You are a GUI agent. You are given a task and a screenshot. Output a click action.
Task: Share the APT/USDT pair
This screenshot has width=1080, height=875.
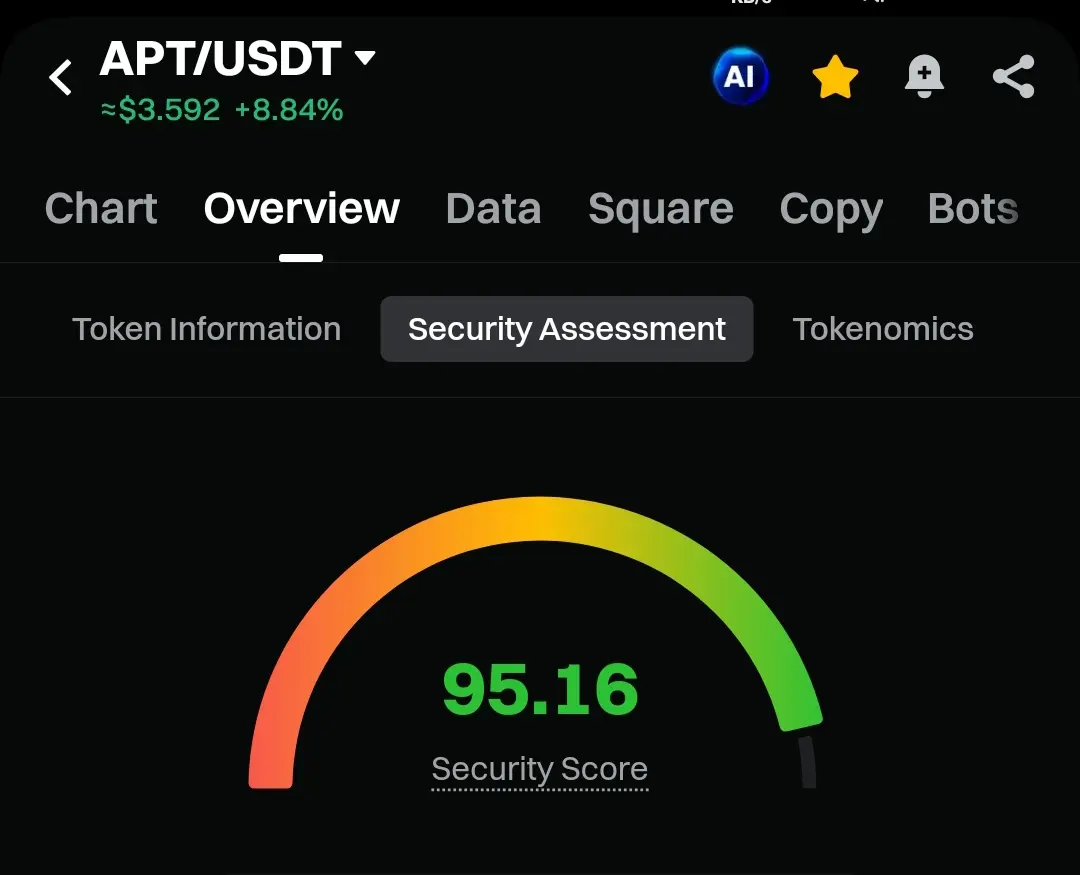(x=1013, y=76)
